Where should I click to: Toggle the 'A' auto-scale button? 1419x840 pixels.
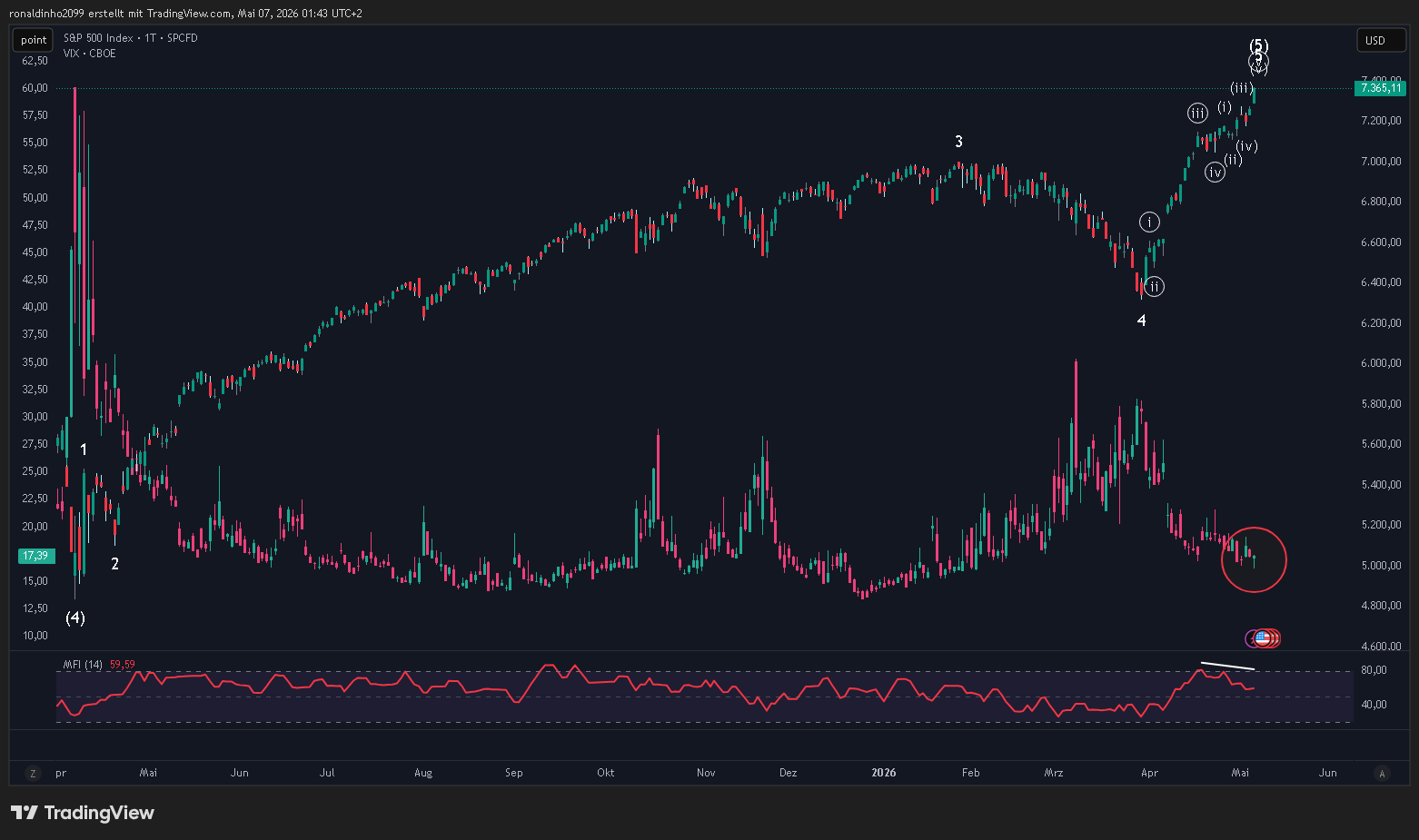[1383, 774]
